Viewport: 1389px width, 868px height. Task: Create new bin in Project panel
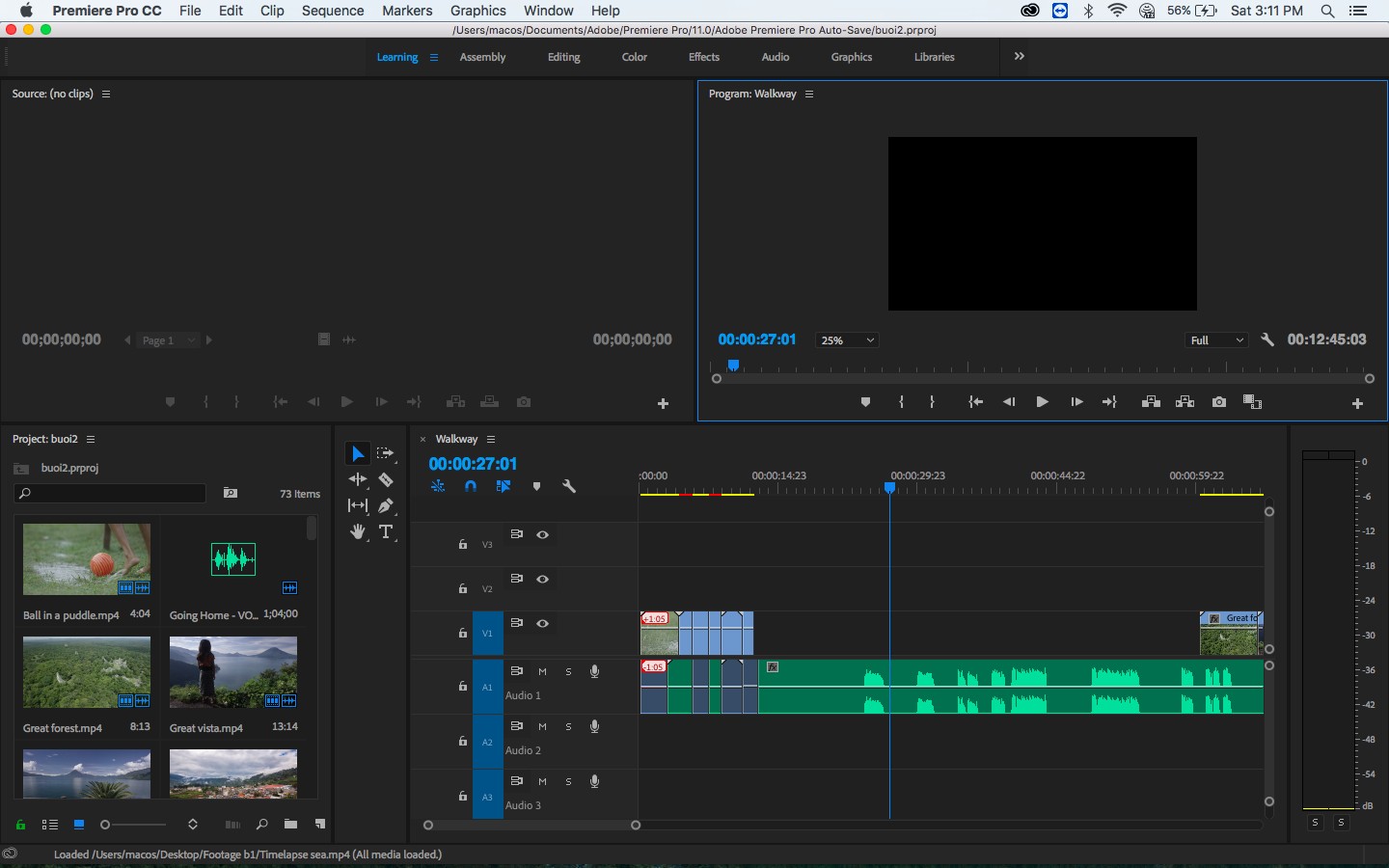290,825
